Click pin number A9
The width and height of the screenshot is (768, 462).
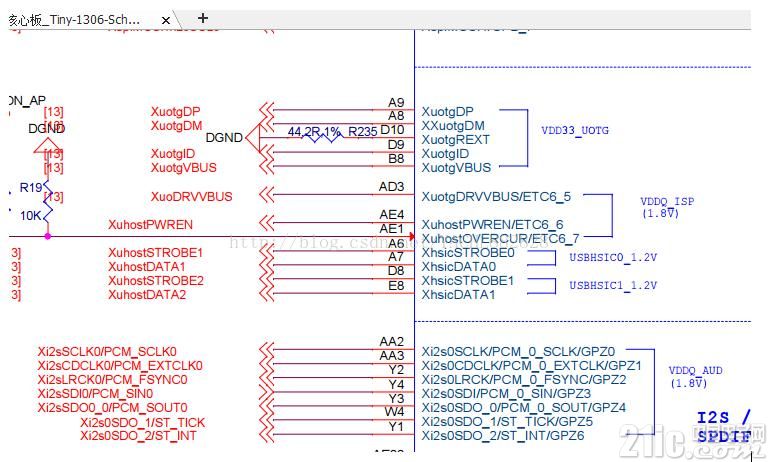pyautogui.click(x=396, y=102)
